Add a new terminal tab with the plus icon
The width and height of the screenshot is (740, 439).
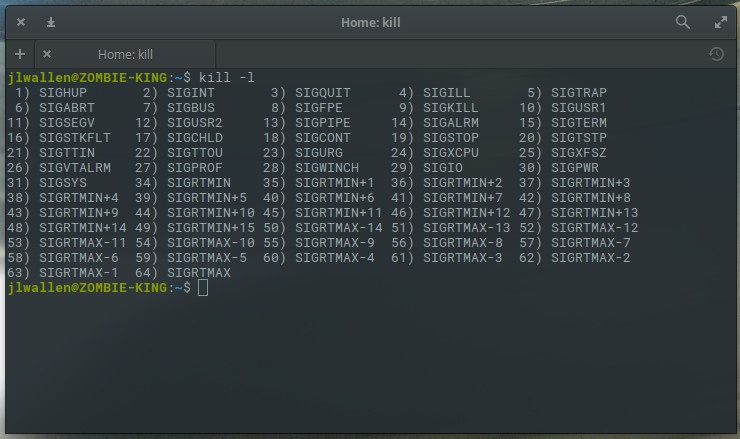click(20, 54)
